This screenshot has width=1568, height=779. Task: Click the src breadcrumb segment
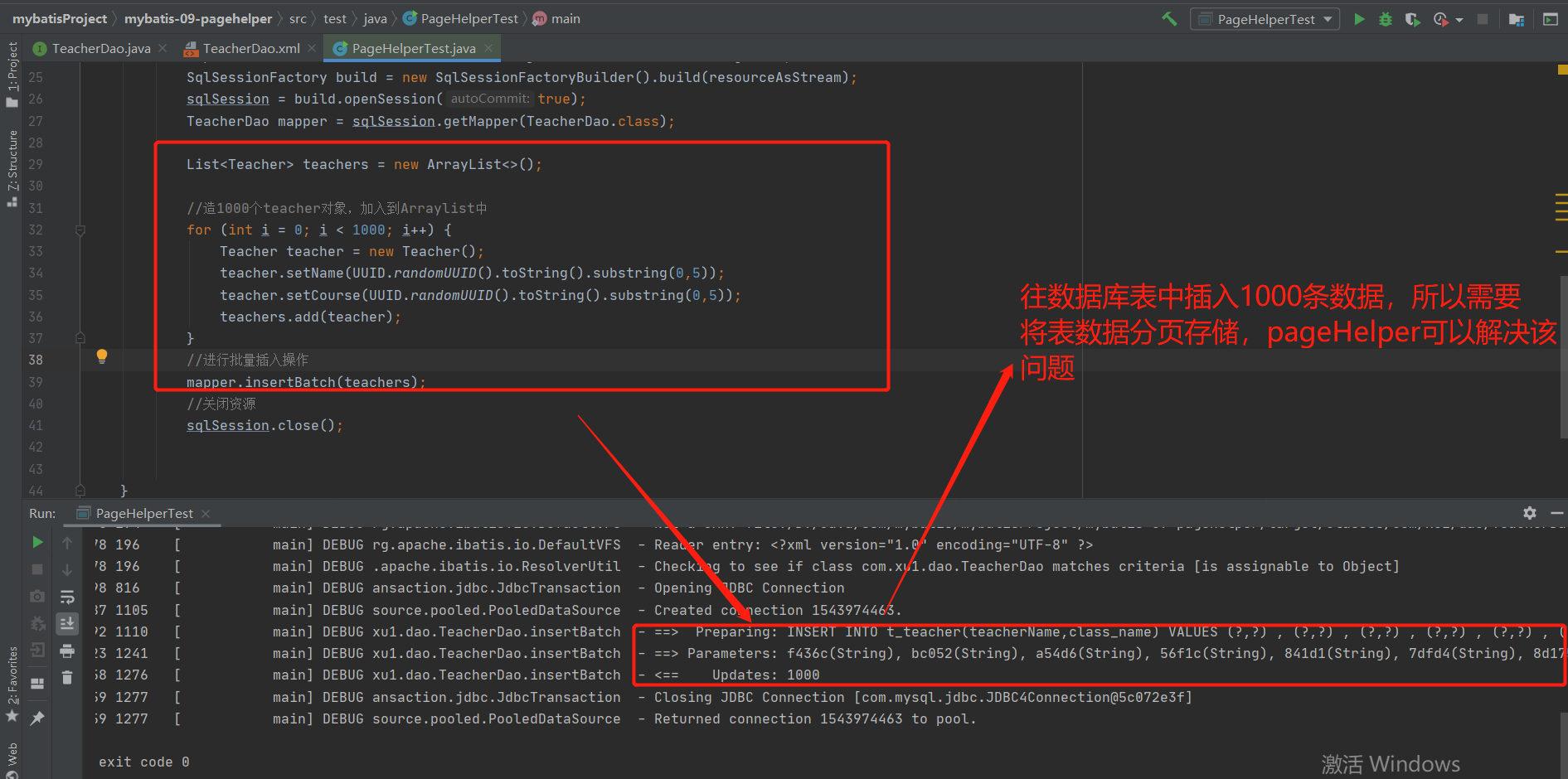pos(298,18)
